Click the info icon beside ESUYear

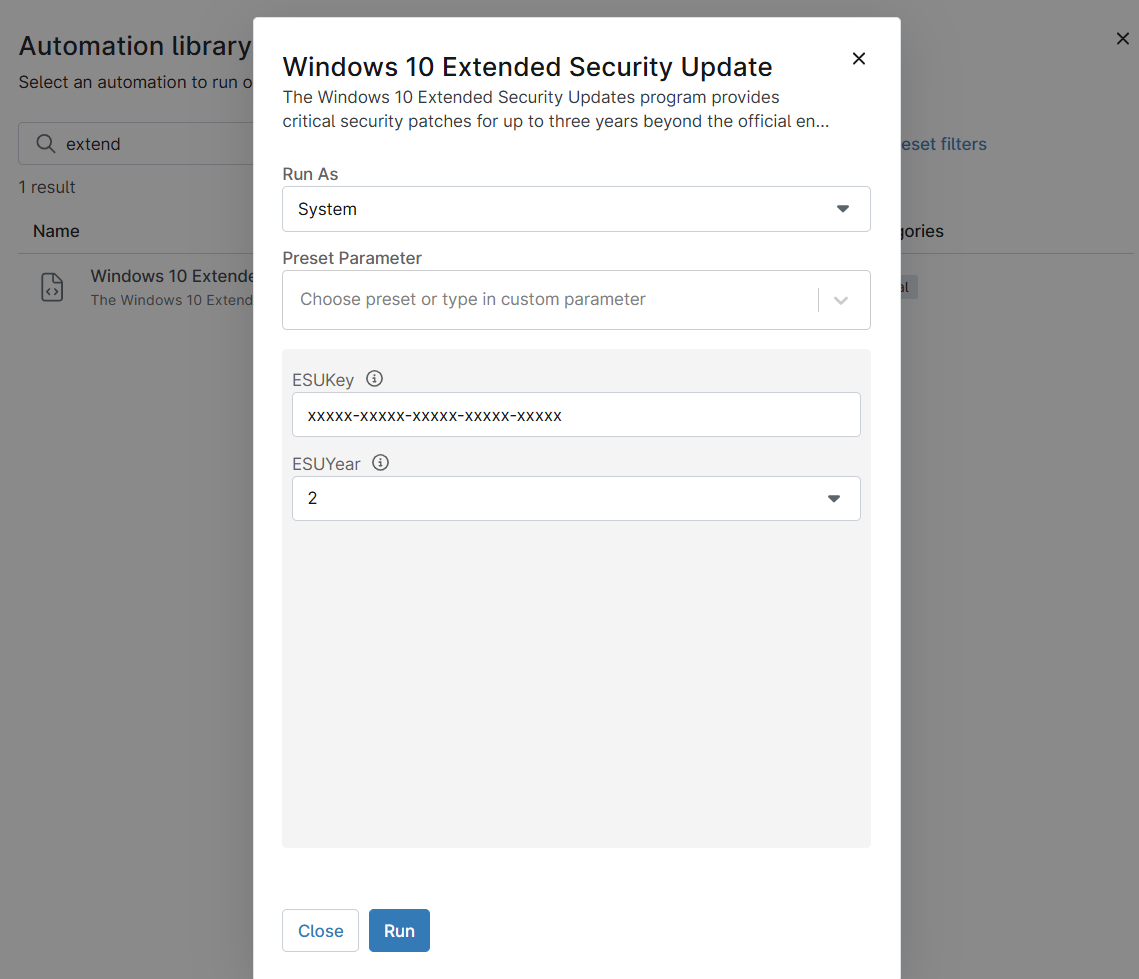380,463
